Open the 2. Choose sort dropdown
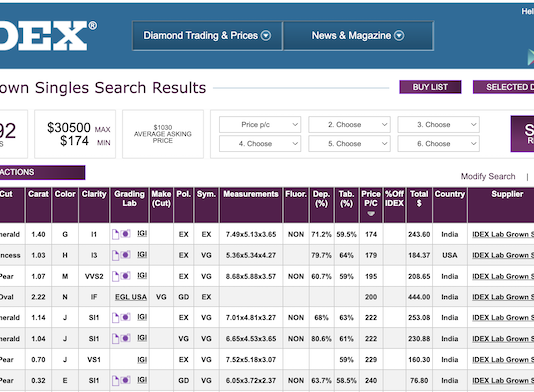 (349, 125)
